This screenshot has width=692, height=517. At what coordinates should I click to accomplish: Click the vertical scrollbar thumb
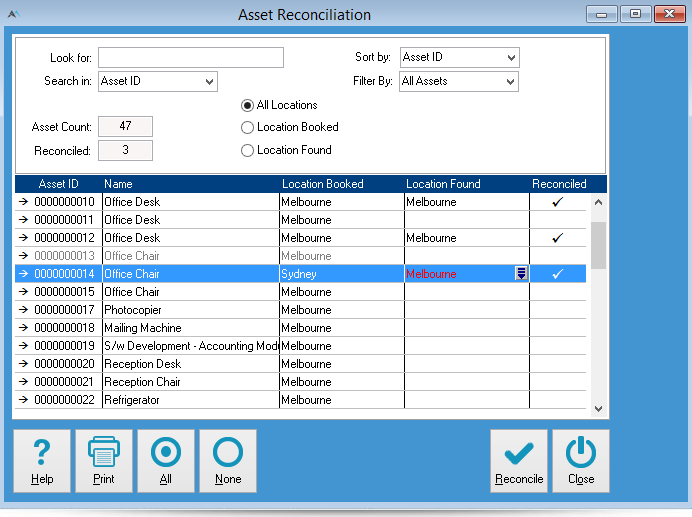tap(598, 245)
